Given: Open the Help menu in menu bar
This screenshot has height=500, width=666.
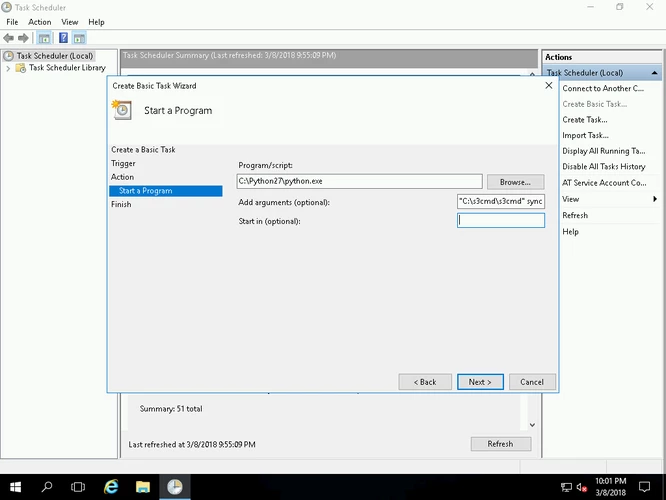Looking at the screenshot, I should [96, 22].
